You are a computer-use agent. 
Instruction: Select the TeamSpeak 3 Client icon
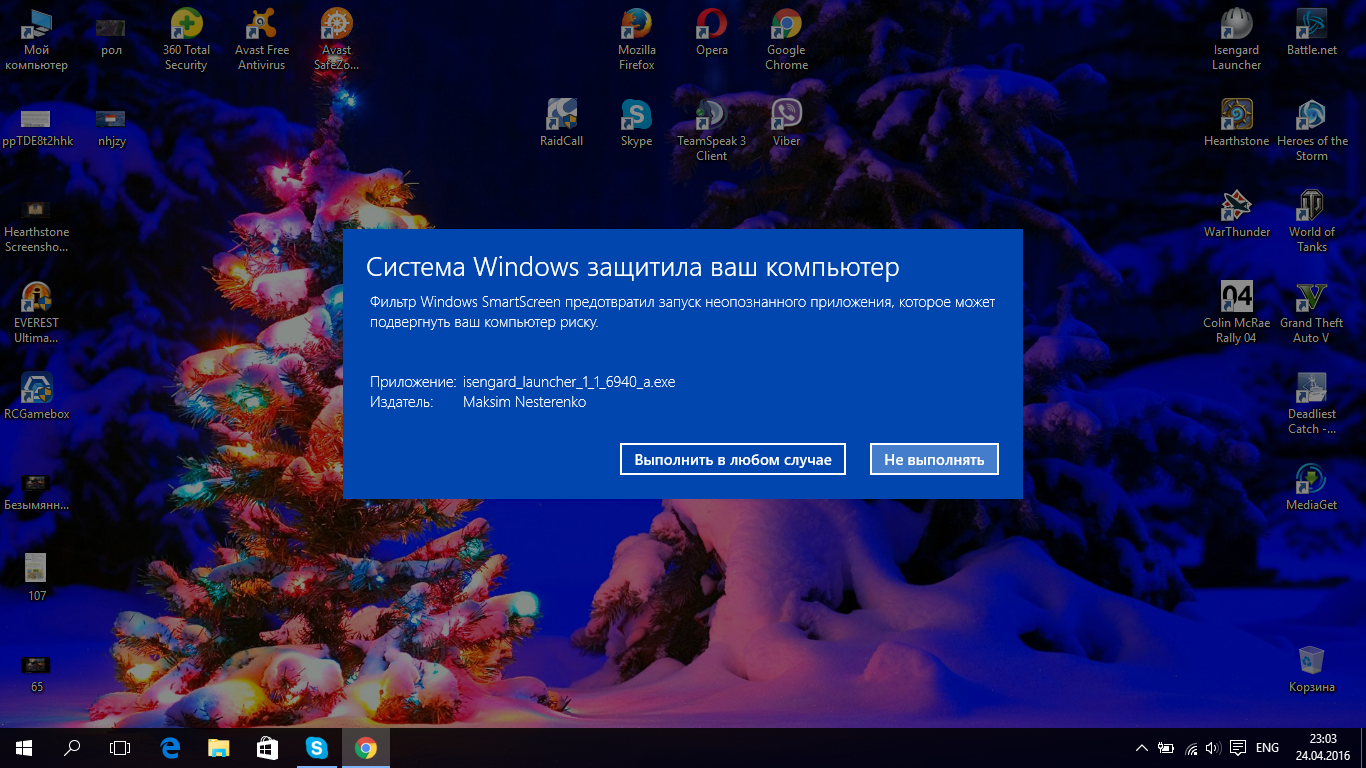(712, 130)
